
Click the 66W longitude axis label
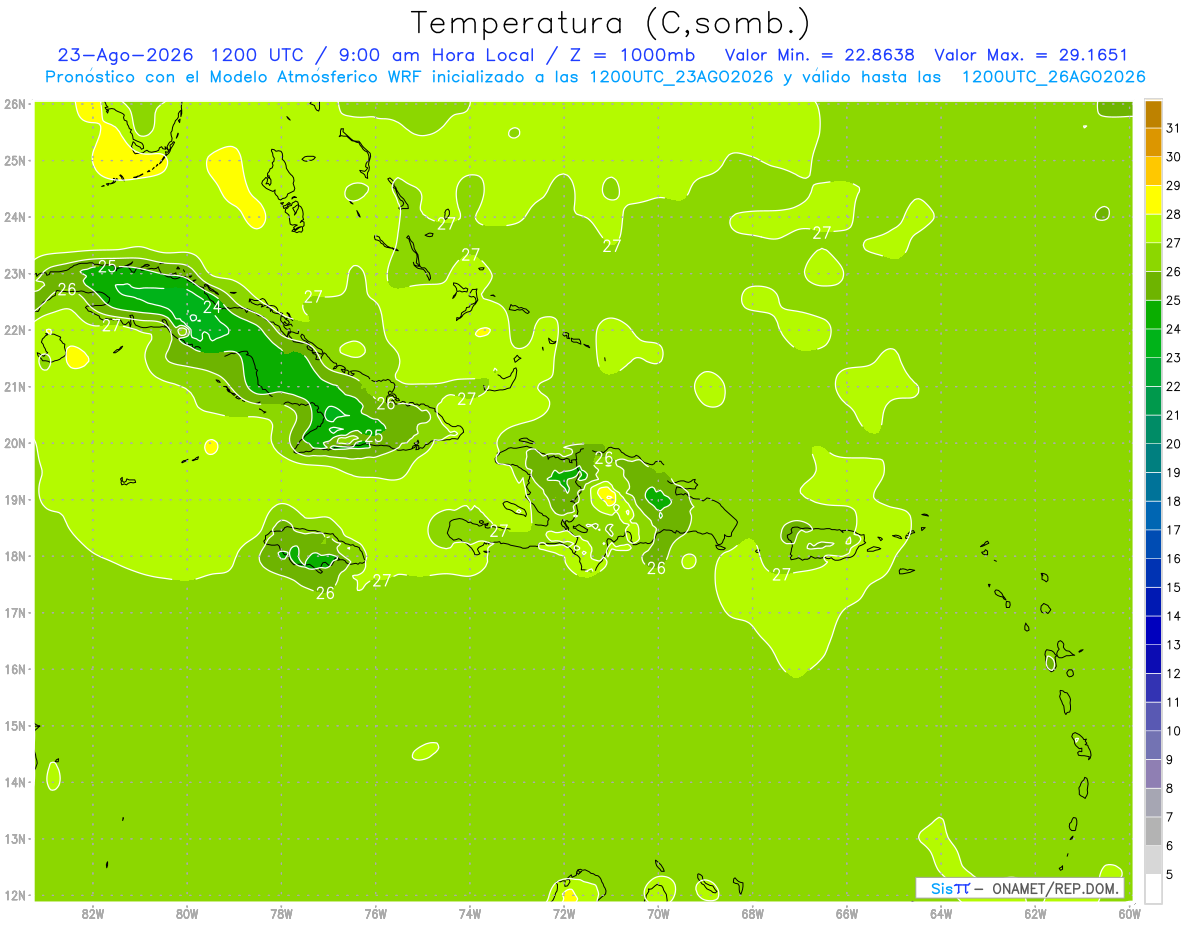tap(847, 913)
